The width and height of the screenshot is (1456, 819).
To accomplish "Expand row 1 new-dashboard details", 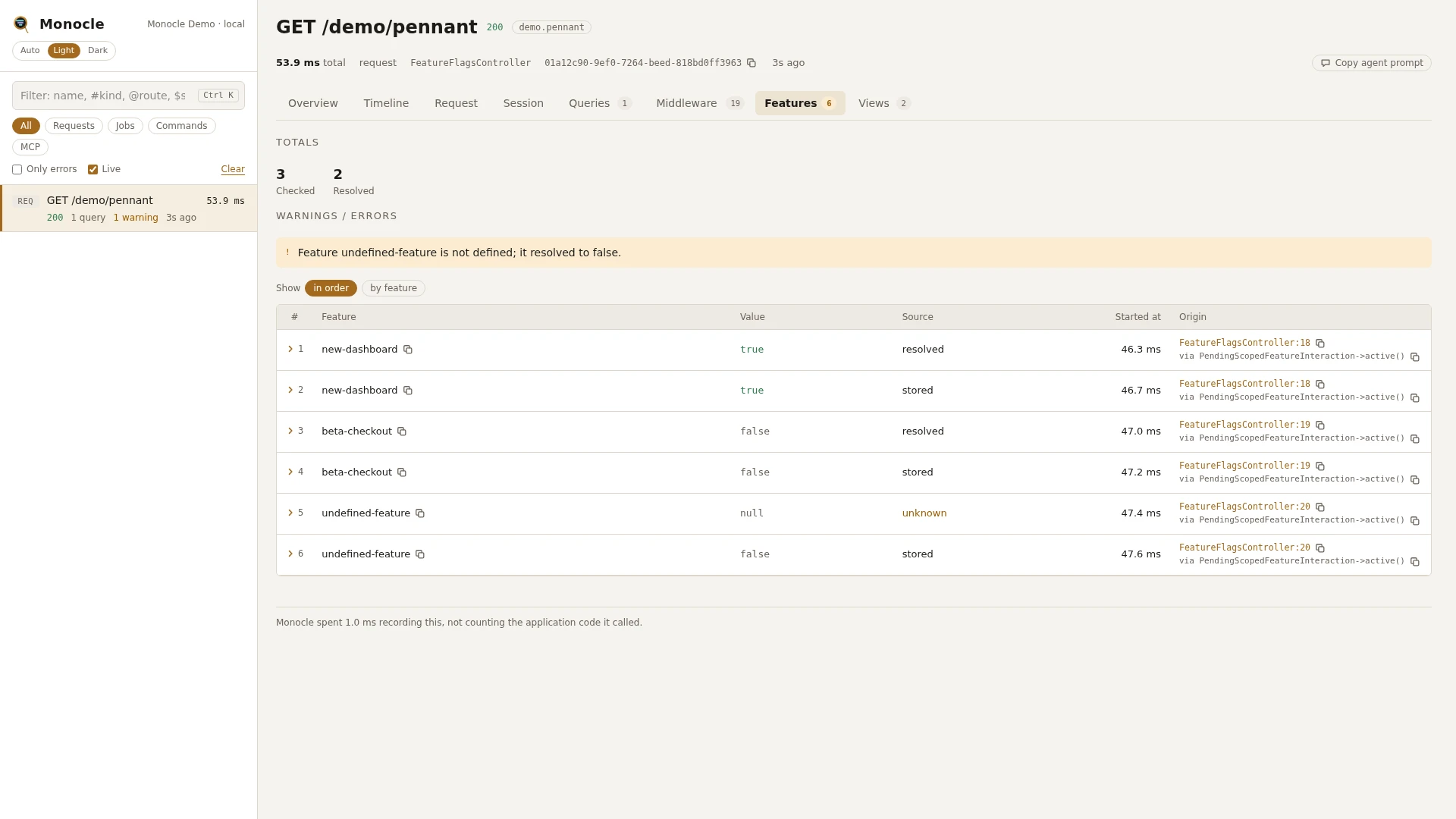I will pyautogui.click(x=290, y=349).
